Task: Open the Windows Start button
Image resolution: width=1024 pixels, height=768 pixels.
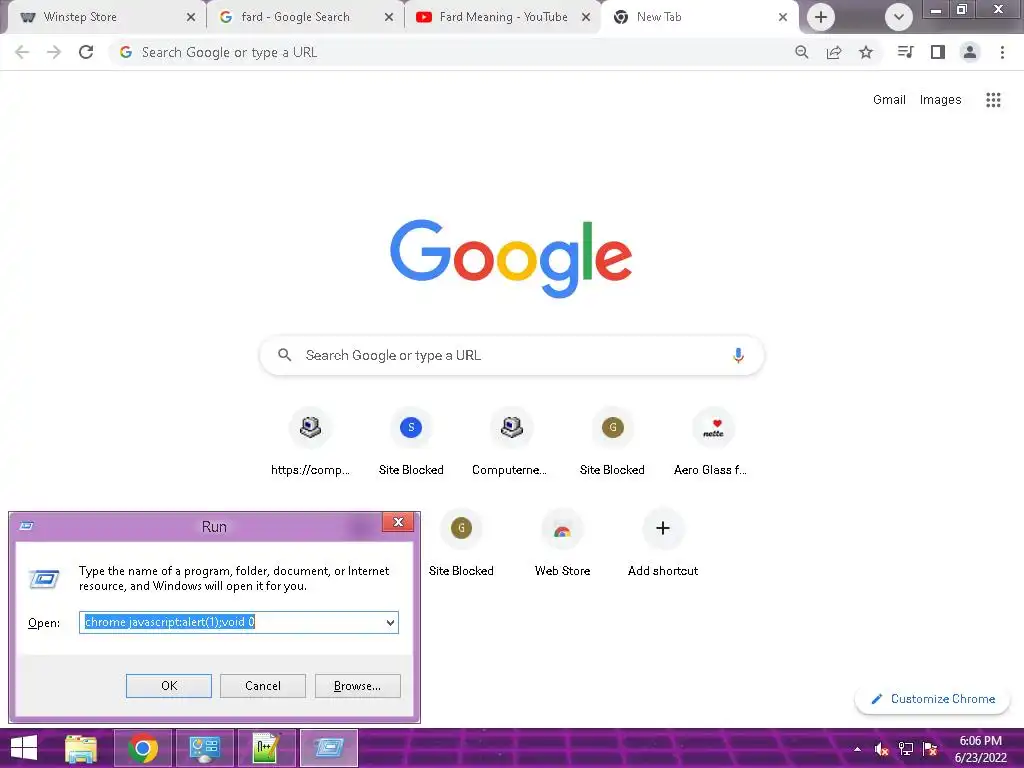Action: [24, 748]
